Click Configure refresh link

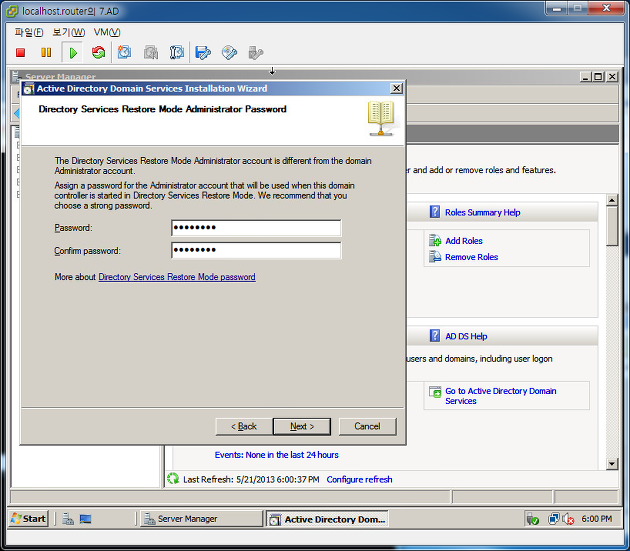point(359,479)
